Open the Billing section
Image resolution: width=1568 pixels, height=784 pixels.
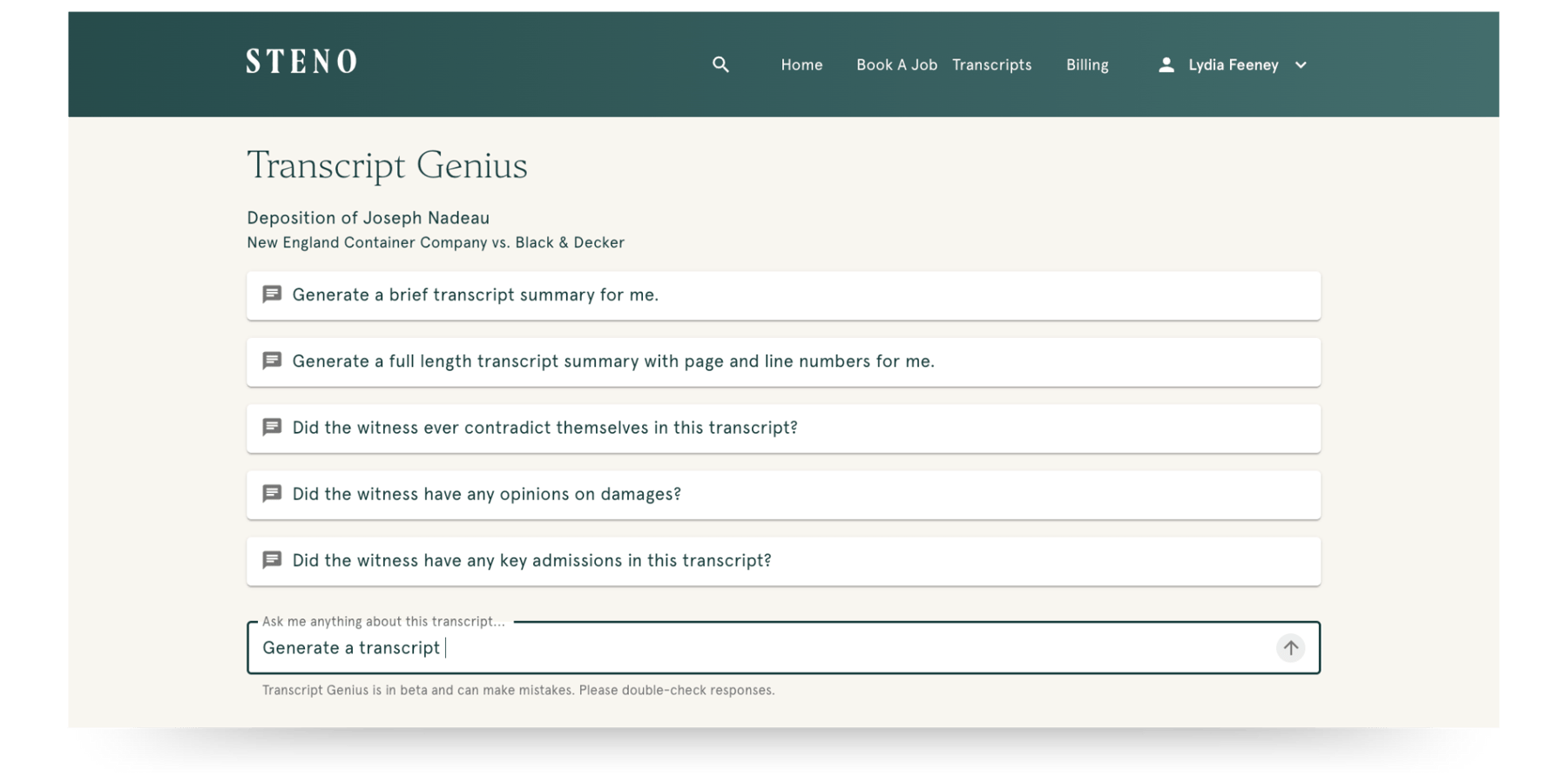pos(1087,64)
